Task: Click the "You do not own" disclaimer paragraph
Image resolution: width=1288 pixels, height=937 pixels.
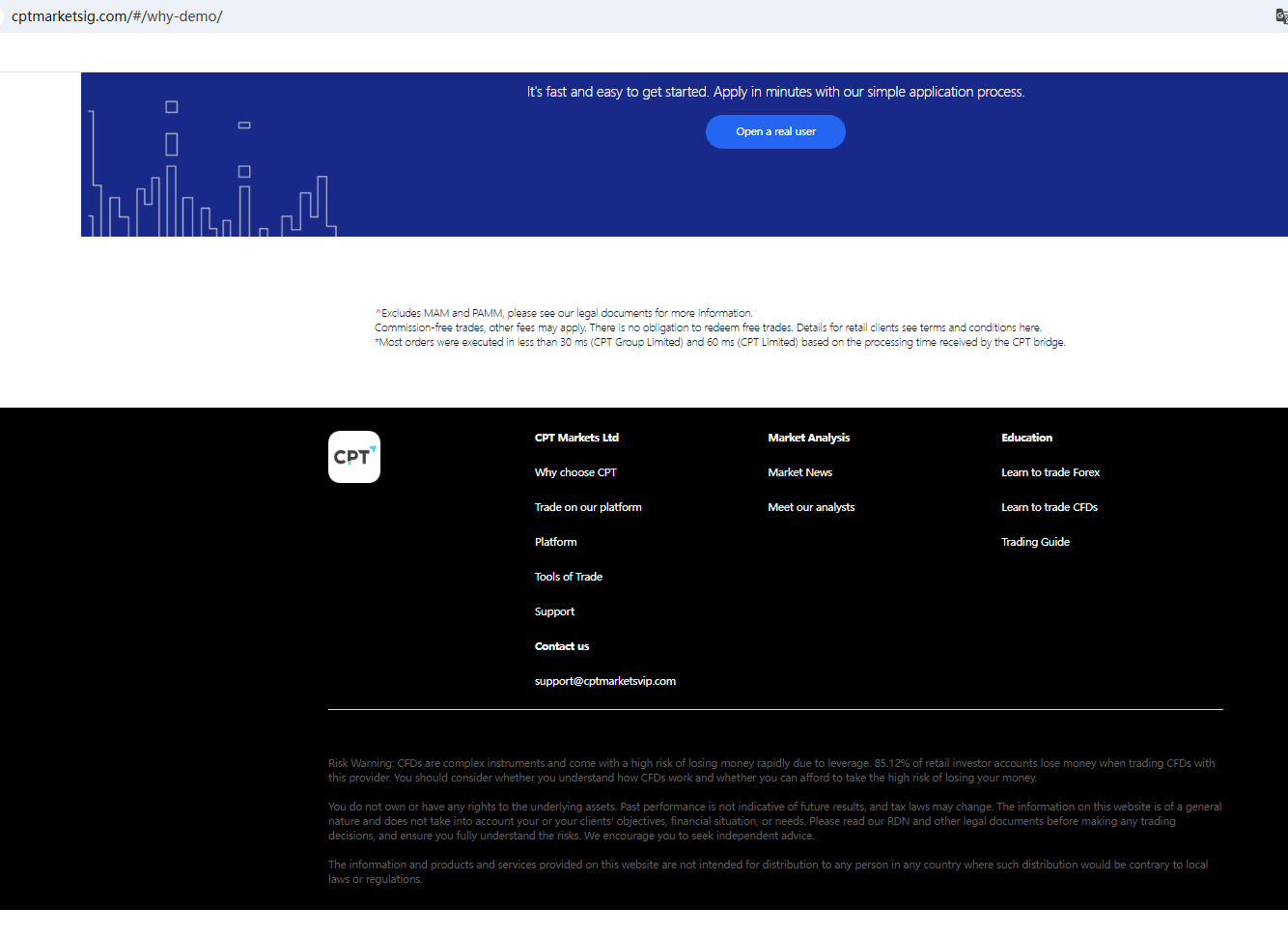Action: click(x=775, y=821)
